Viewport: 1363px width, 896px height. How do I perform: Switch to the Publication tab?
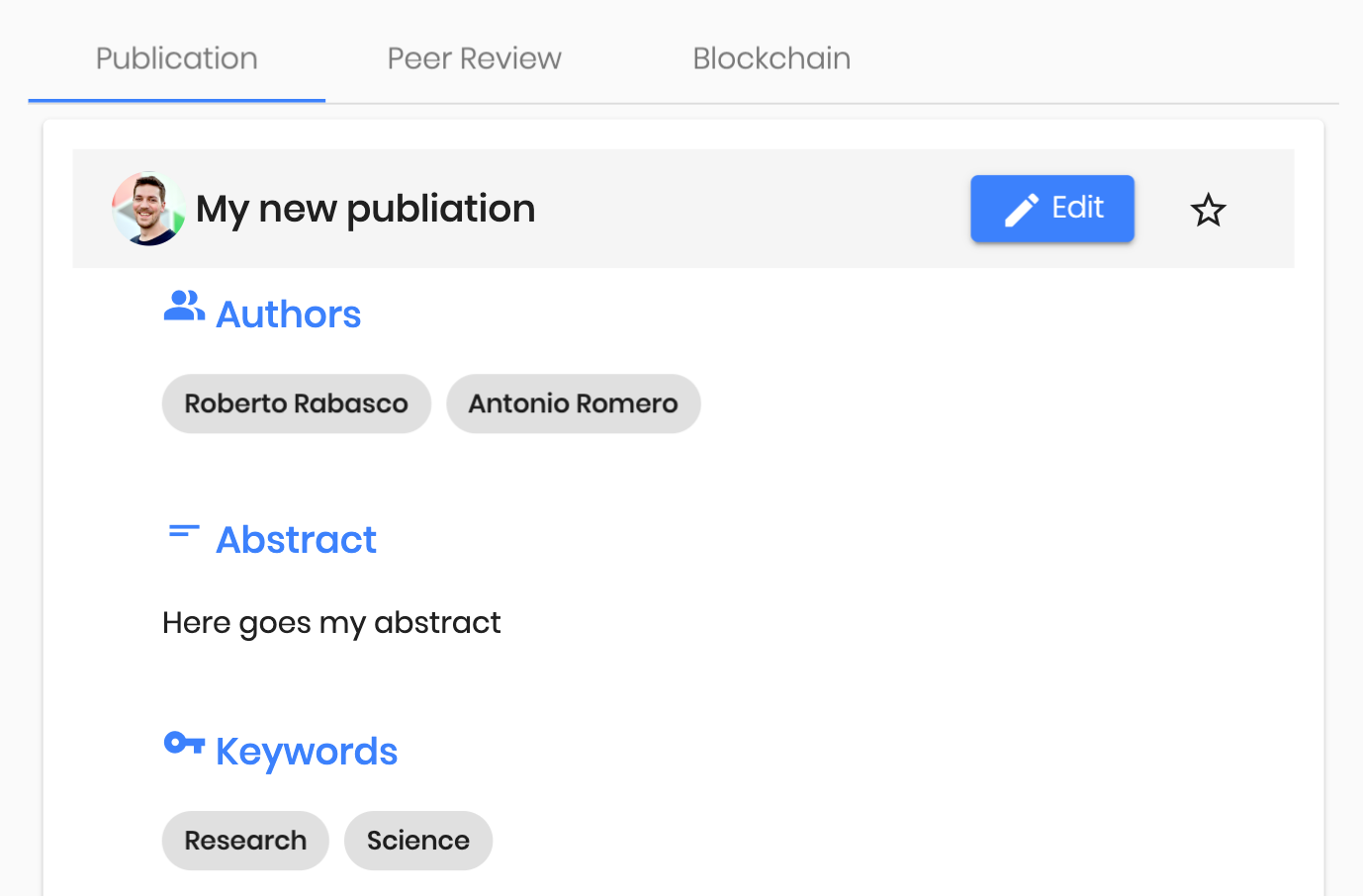coord(177,58)
